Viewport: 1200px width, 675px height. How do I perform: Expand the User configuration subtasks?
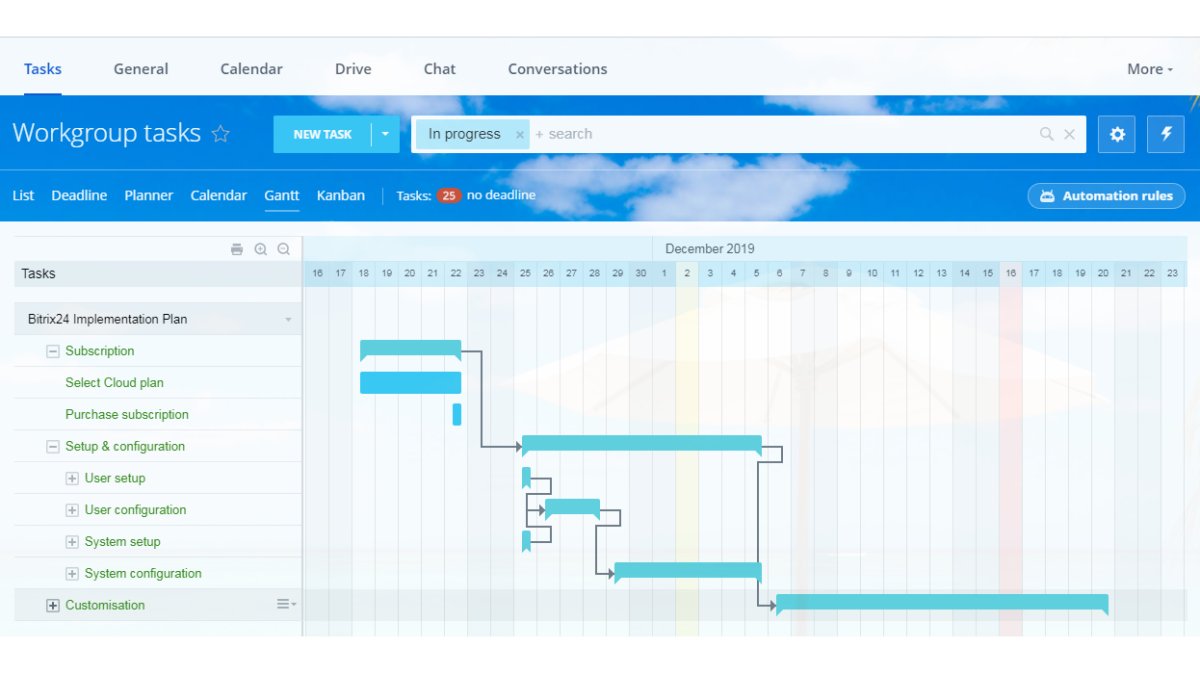pyautogui.click(x=72, y=511)
